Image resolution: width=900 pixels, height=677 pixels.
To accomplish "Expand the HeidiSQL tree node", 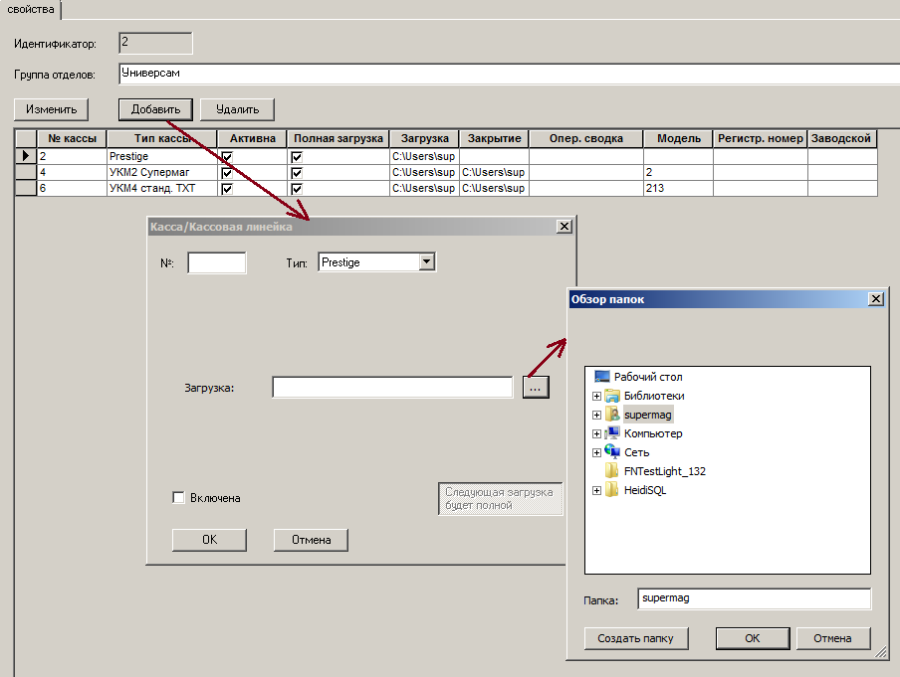I will point(596,491).
